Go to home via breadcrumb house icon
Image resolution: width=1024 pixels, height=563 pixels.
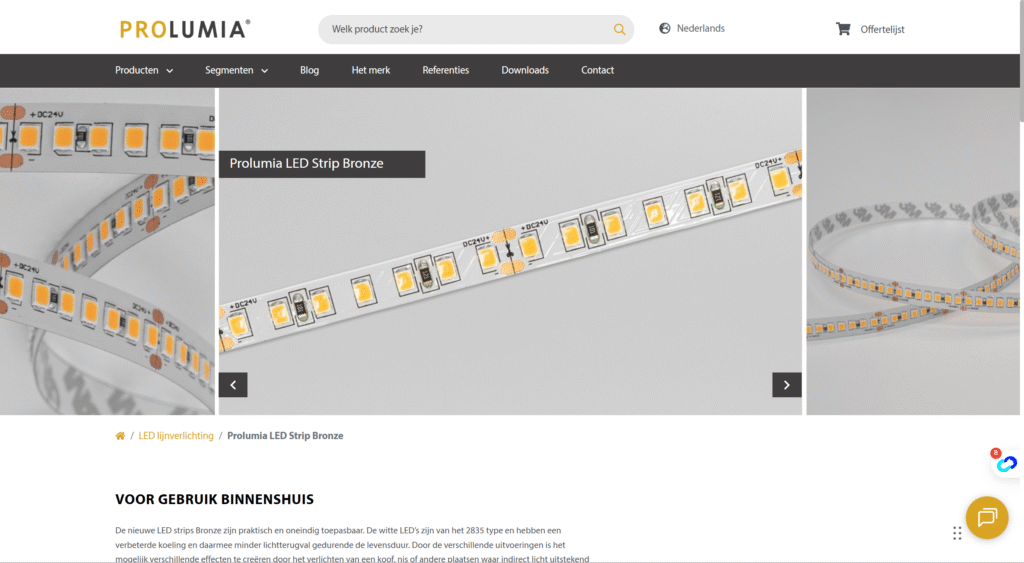point(120,436)
